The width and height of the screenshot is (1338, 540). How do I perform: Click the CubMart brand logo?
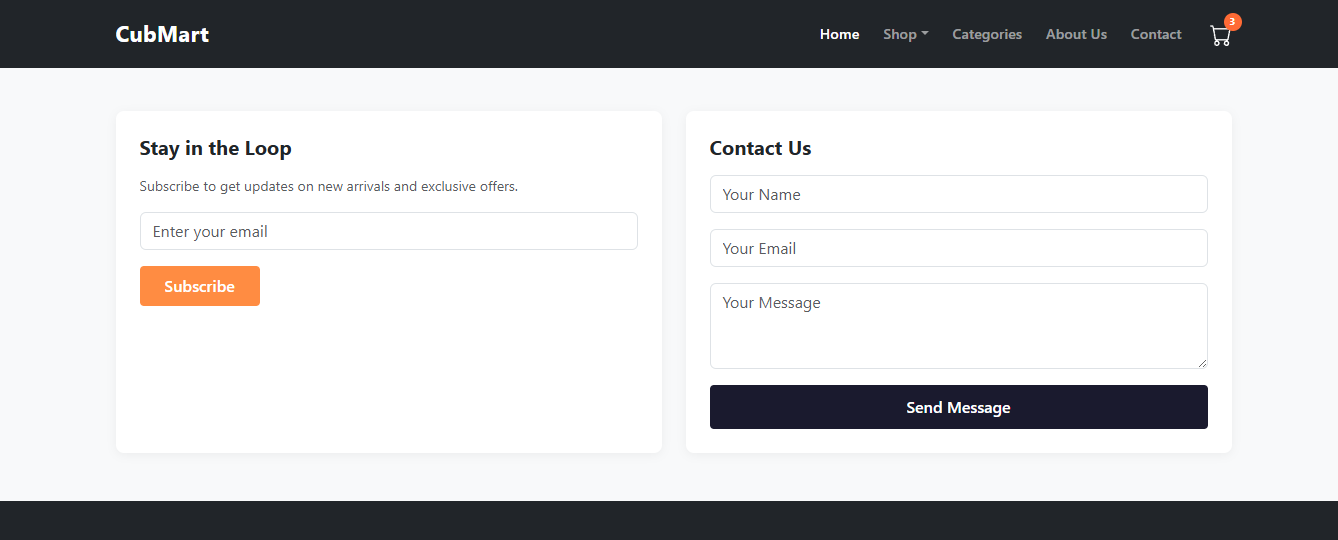tap(162, 34)
